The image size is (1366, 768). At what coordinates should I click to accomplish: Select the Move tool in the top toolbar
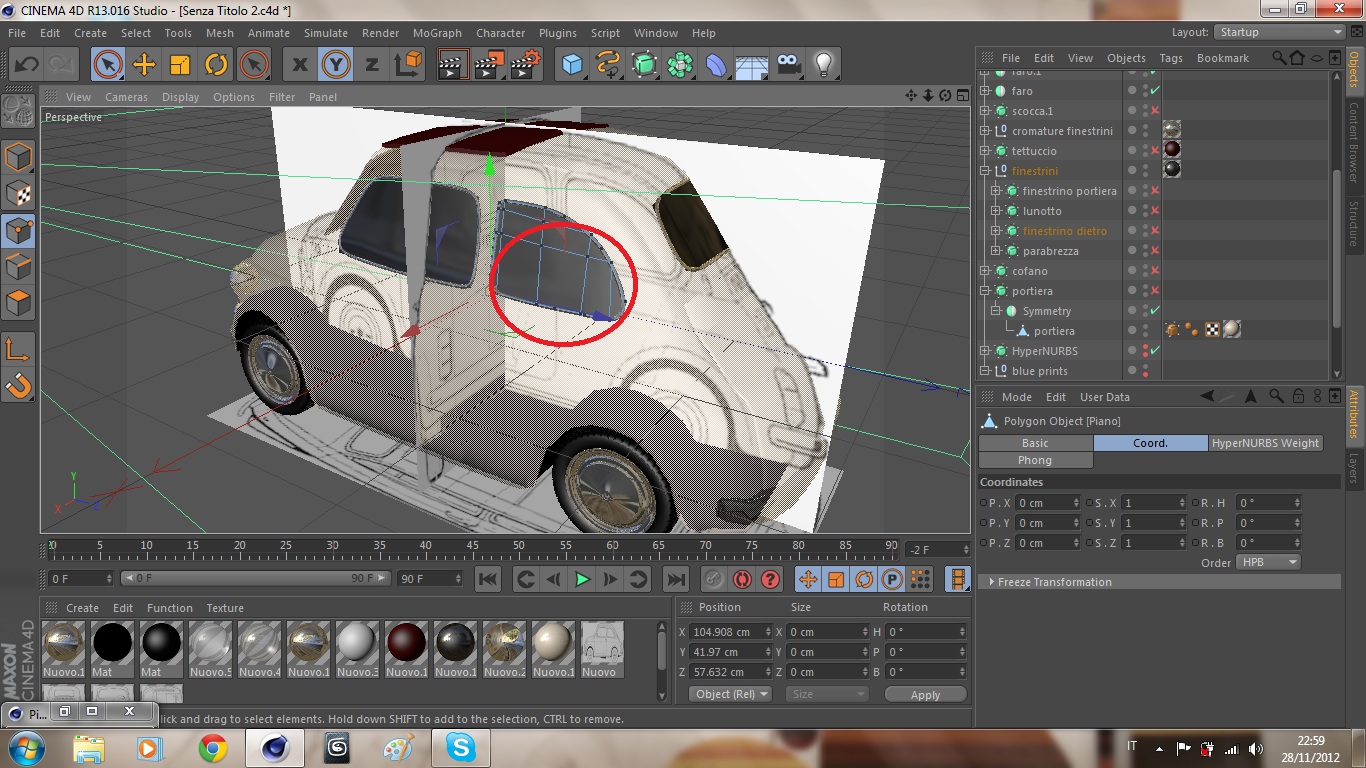pos(144,65)
